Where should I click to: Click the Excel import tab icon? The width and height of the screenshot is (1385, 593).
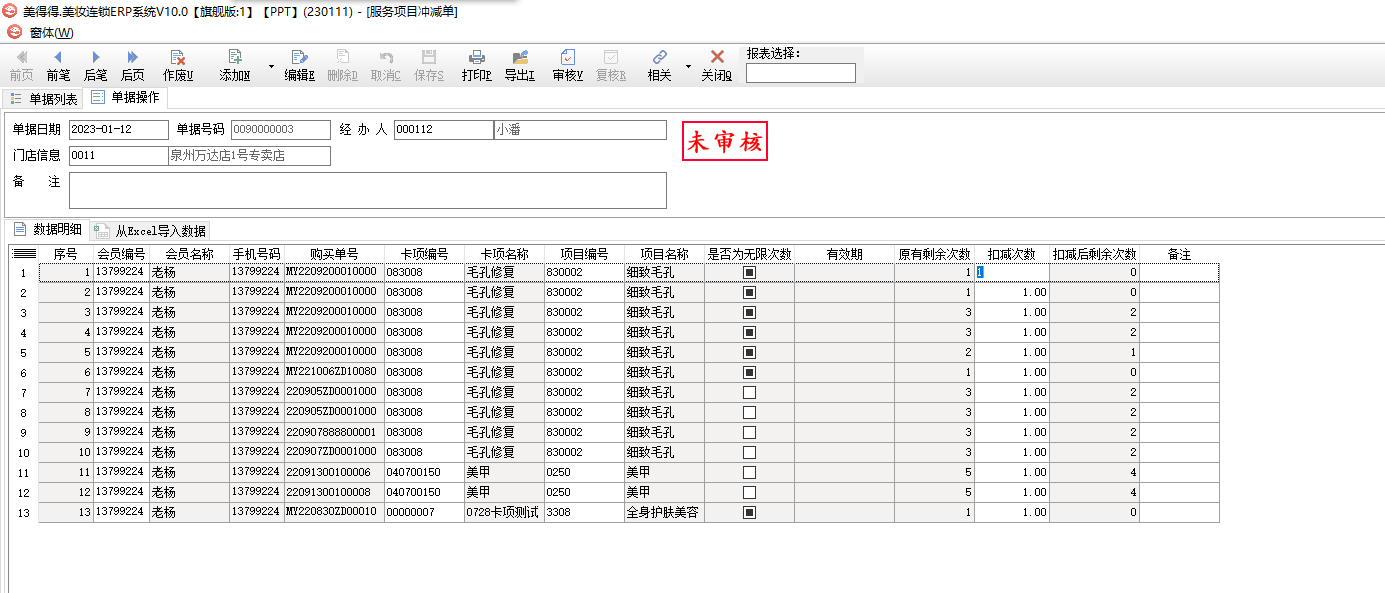(102, 231)
